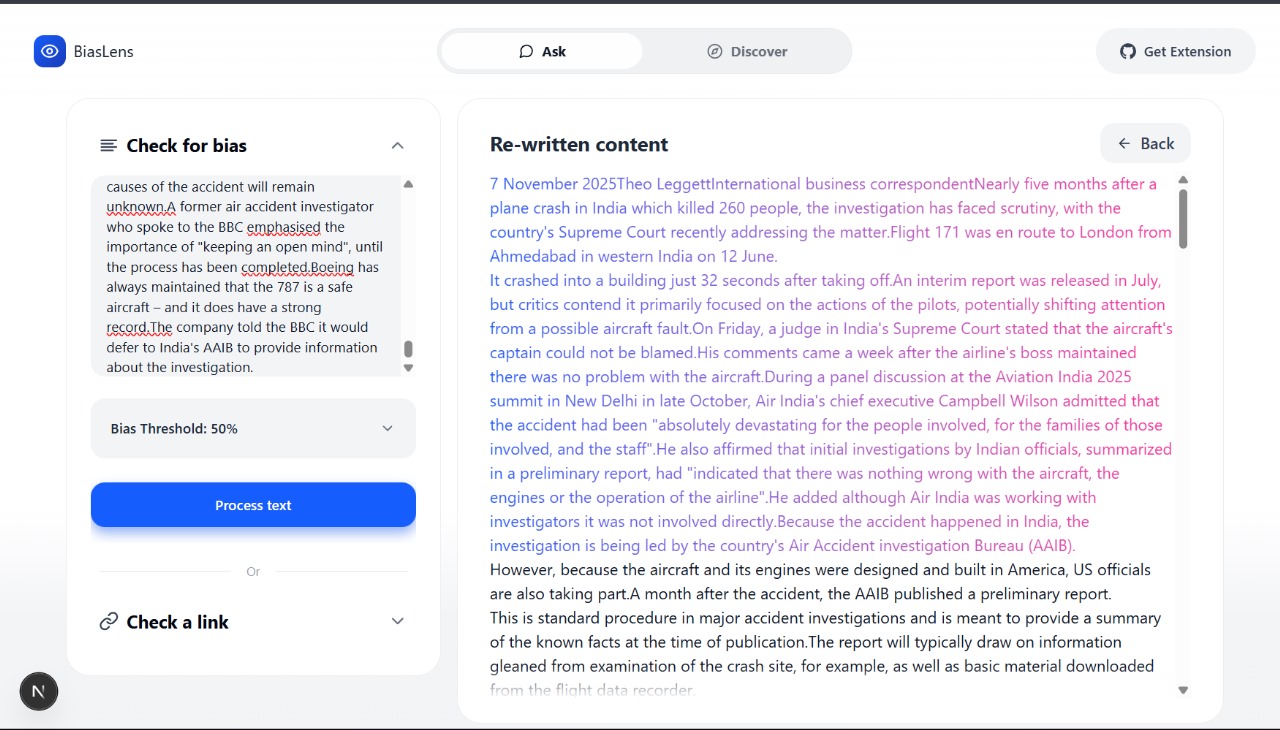Switch to the Ask tab
Screen dimensions: 1280x730
542,51
